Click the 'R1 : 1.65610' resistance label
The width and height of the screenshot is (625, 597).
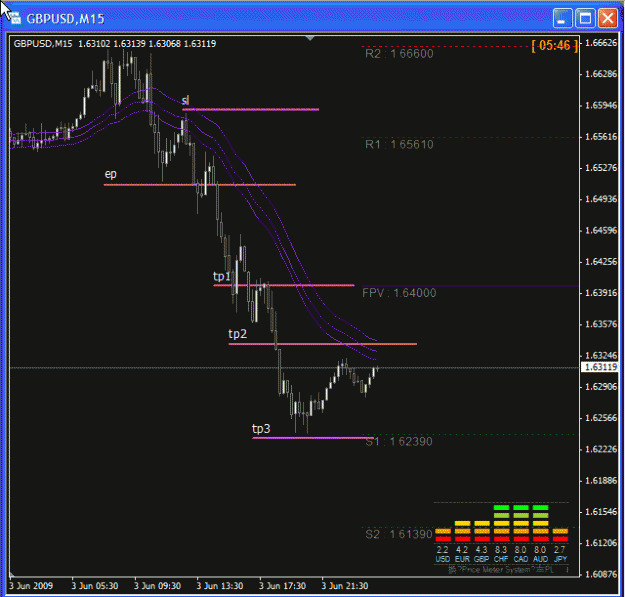pos(399,144)
